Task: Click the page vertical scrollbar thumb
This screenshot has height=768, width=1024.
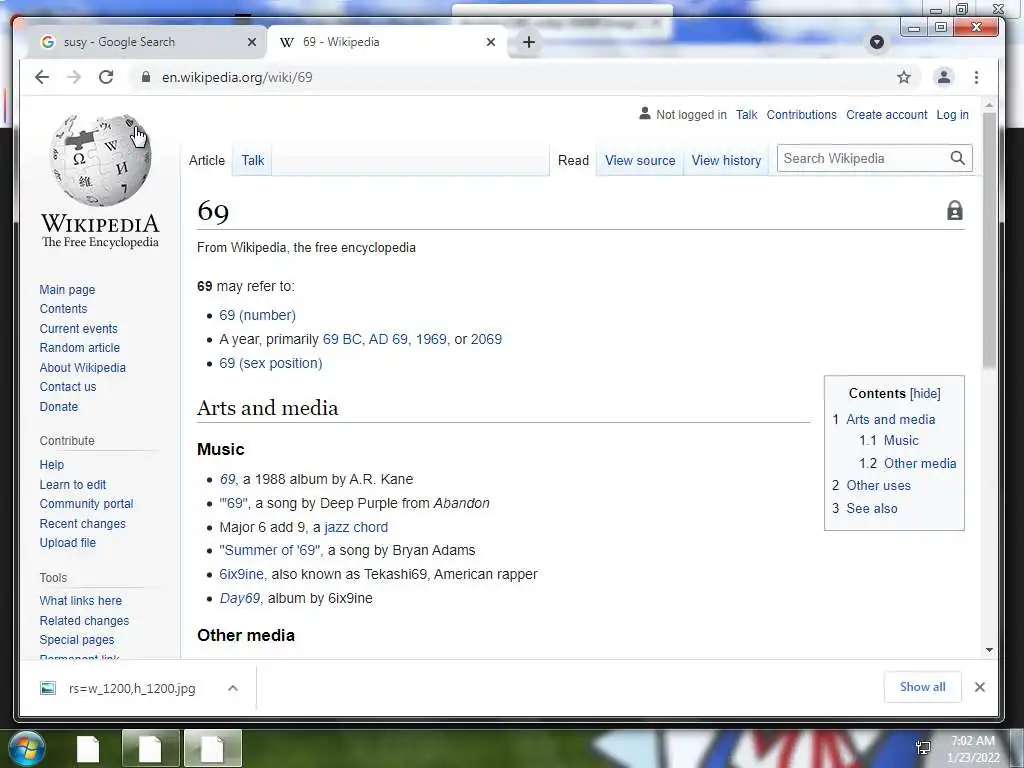Action: (989, 240)
